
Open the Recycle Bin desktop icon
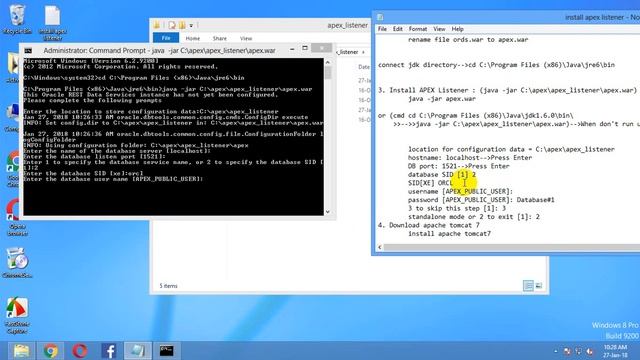(x=17, y=19)
